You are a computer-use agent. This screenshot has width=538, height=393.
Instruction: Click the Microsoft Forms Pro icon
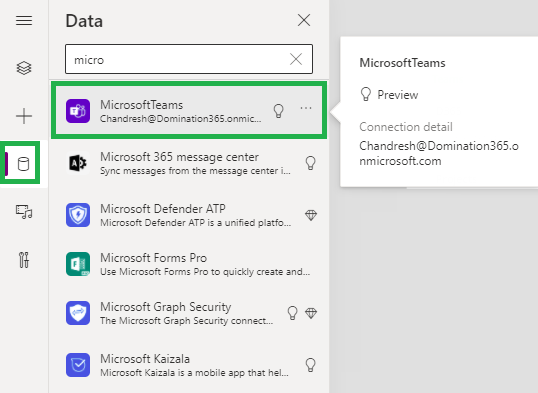78,264
